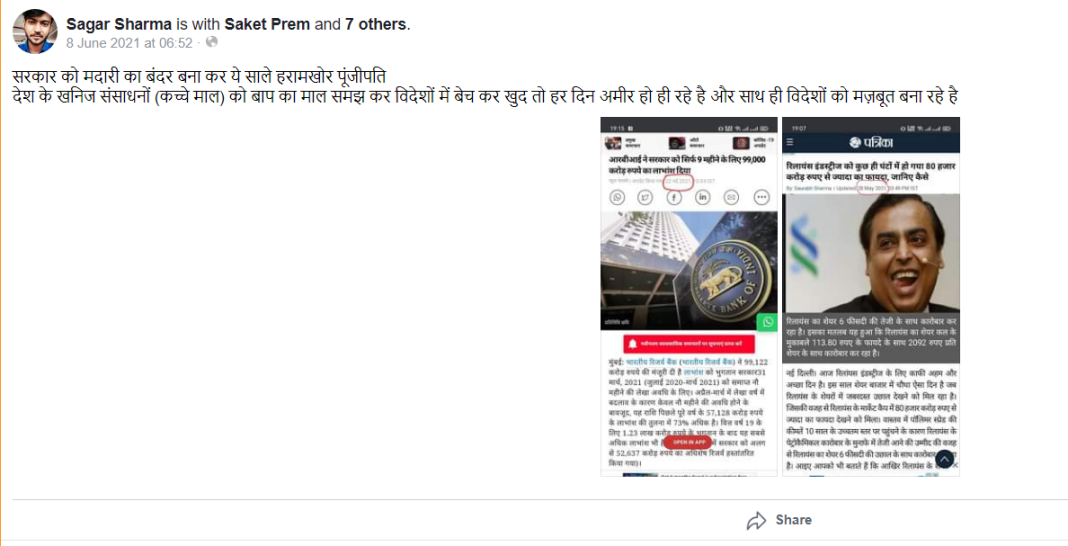Open the three-dots more share options
The width and height of the screenshot is (1068, 546).
coord(761,197)
